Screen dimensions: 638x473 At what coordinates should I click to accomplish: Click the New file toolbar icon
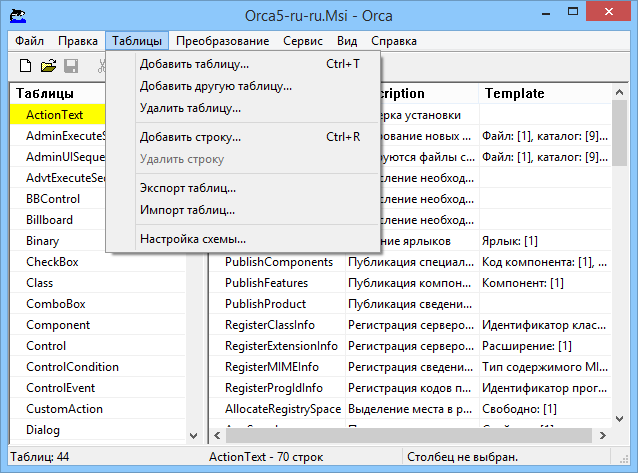25,66
